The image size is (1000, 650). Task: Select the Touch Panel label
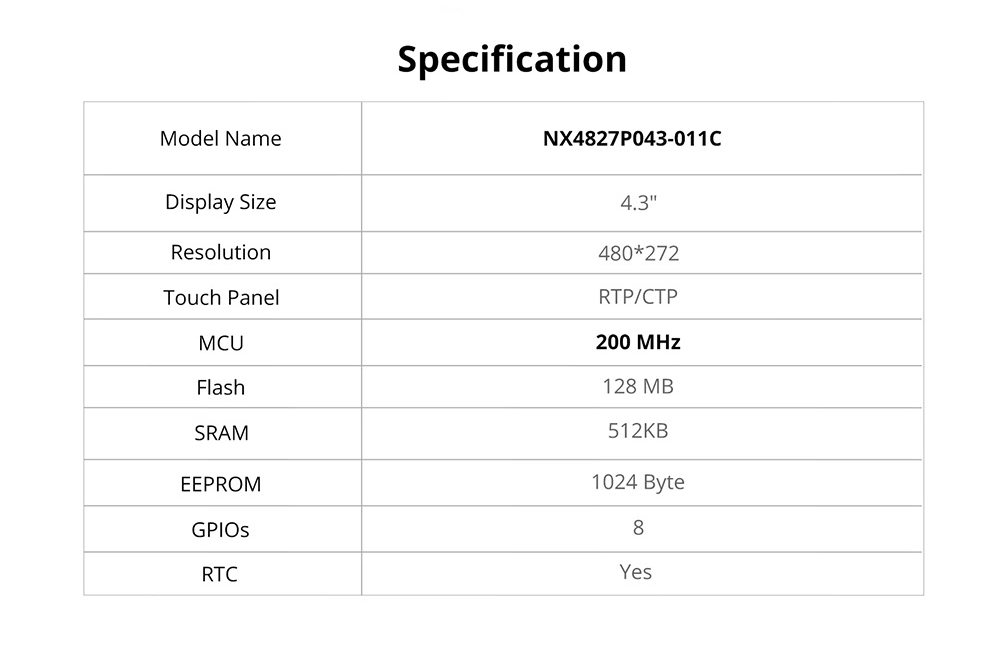point(221,298)
